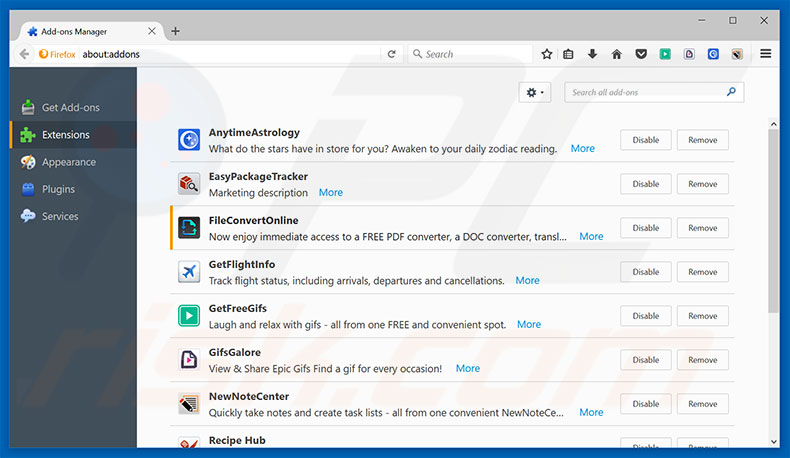Viewport: 790px width, 458px height.
Task: Click the GifsGalore extension icon
Action: pyautogui.click(x=189, y=359)
